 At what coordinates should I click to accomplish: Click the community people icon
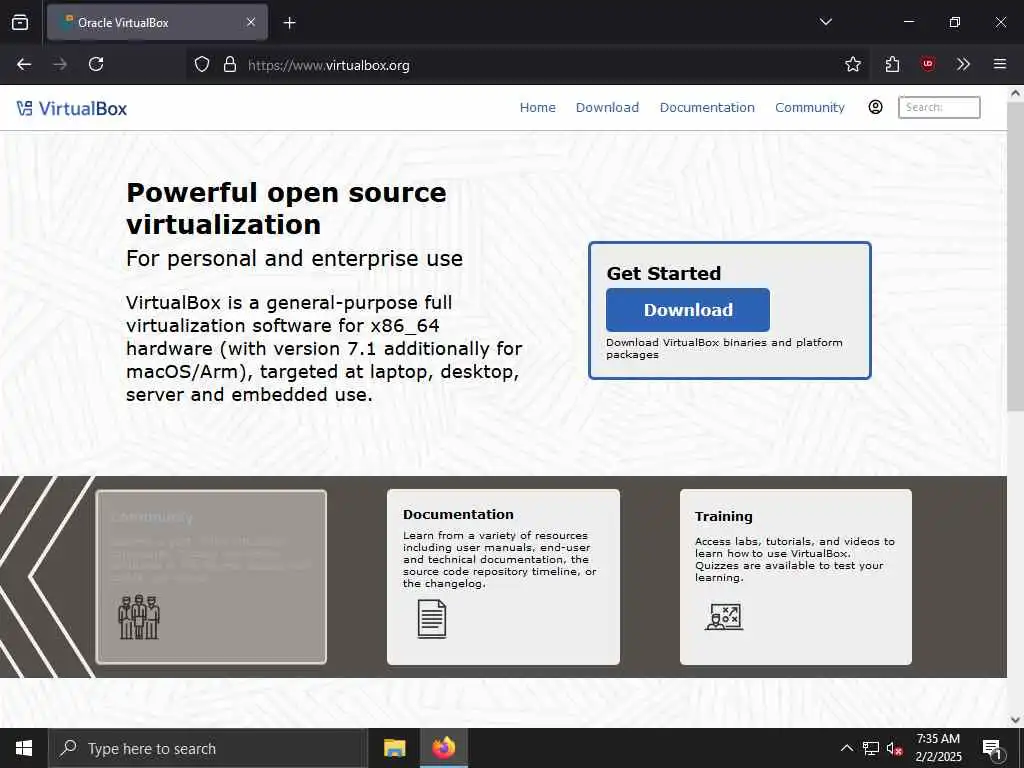(x=138, y=617)
